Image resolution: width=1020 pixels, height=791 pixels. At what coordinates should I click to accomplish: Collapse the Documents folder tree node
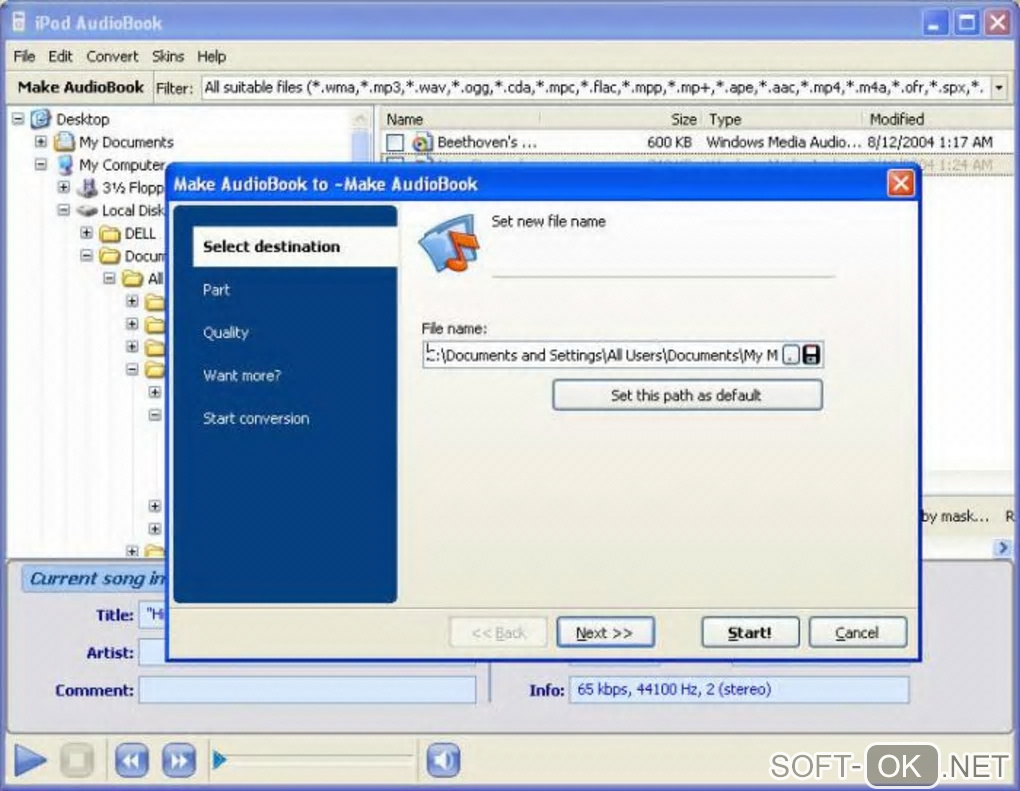[87, 255]
